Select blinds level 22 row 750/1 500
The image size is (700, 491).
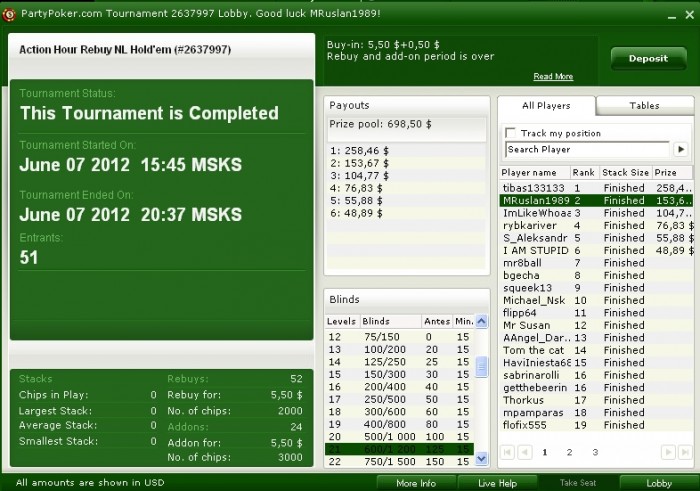click(x=400, y=462)
